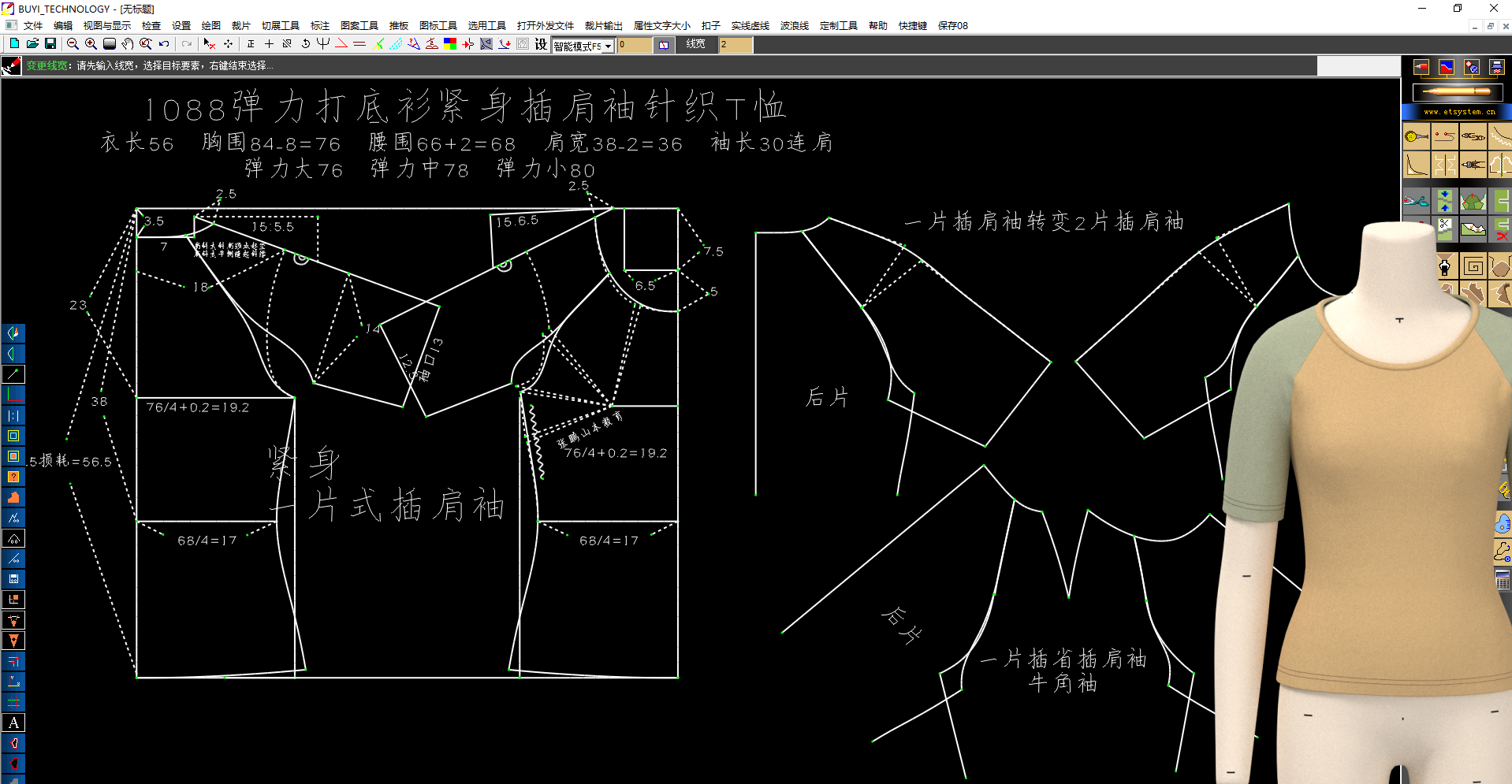Click the hand pan tool in top toolbar
The image size is (1512, 784).
127,44
